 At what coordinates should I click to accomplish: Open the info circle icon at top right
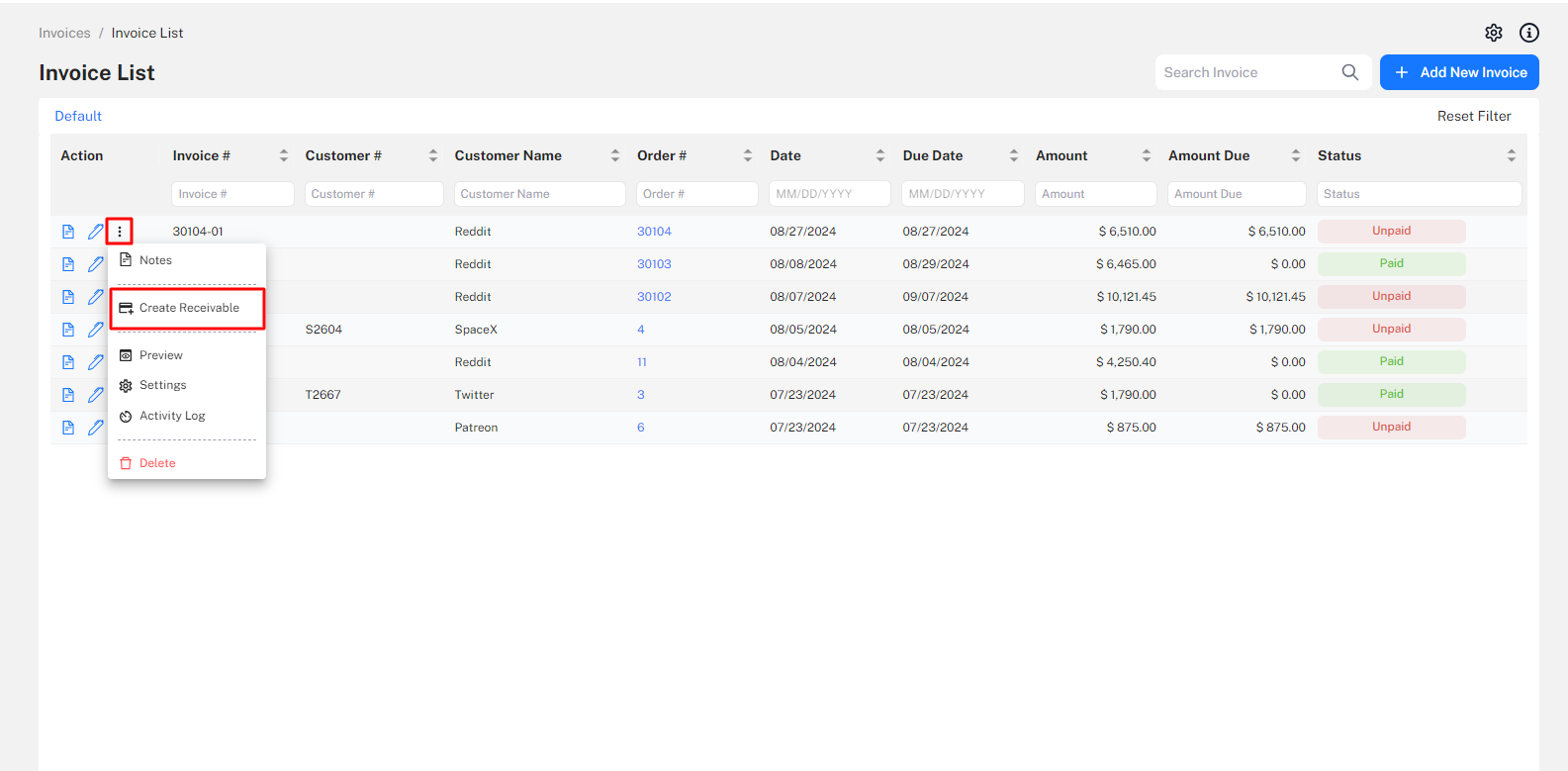[x=1529, y=33]
